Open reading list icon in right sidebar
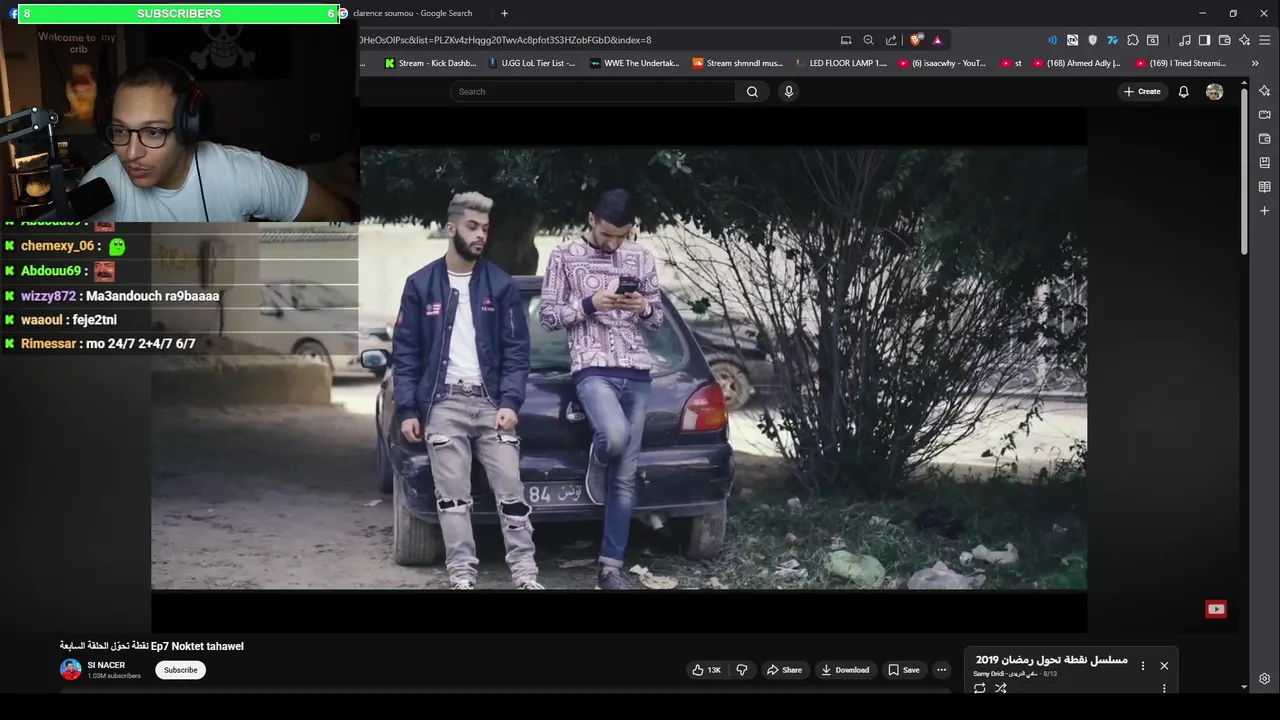The width and height of the screenshot is (1280, 720). click(x=1264, y=187)
